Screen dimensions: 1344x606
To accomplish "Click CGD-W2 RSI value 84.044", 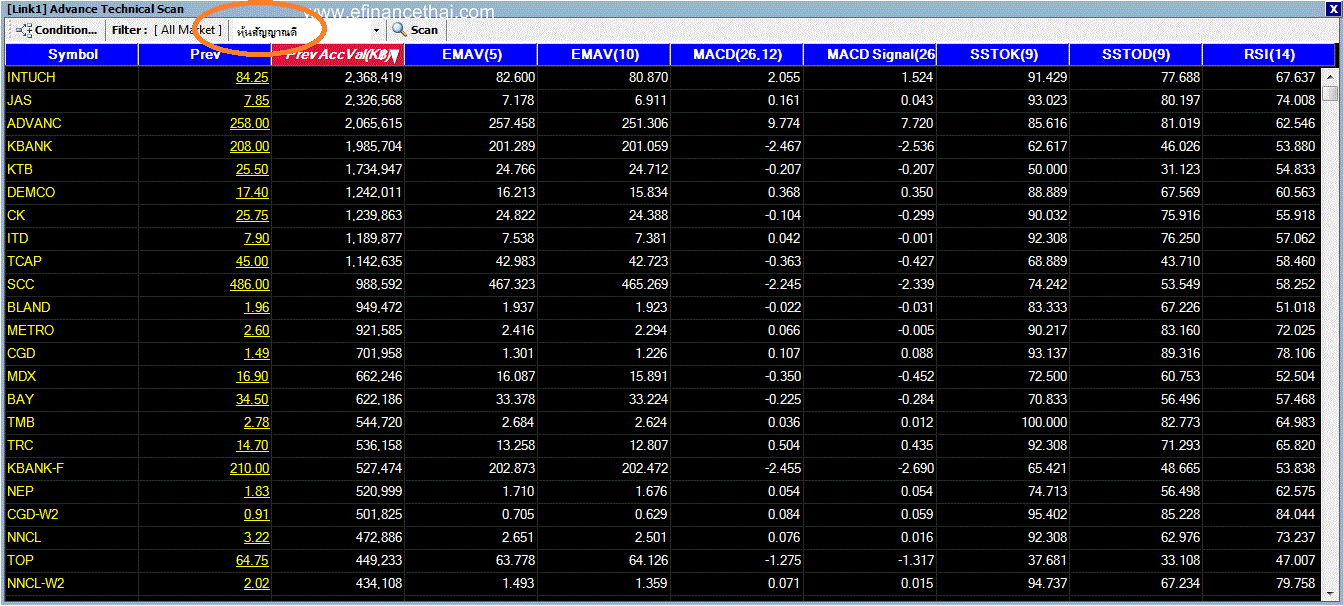I will pos(1297,514).
